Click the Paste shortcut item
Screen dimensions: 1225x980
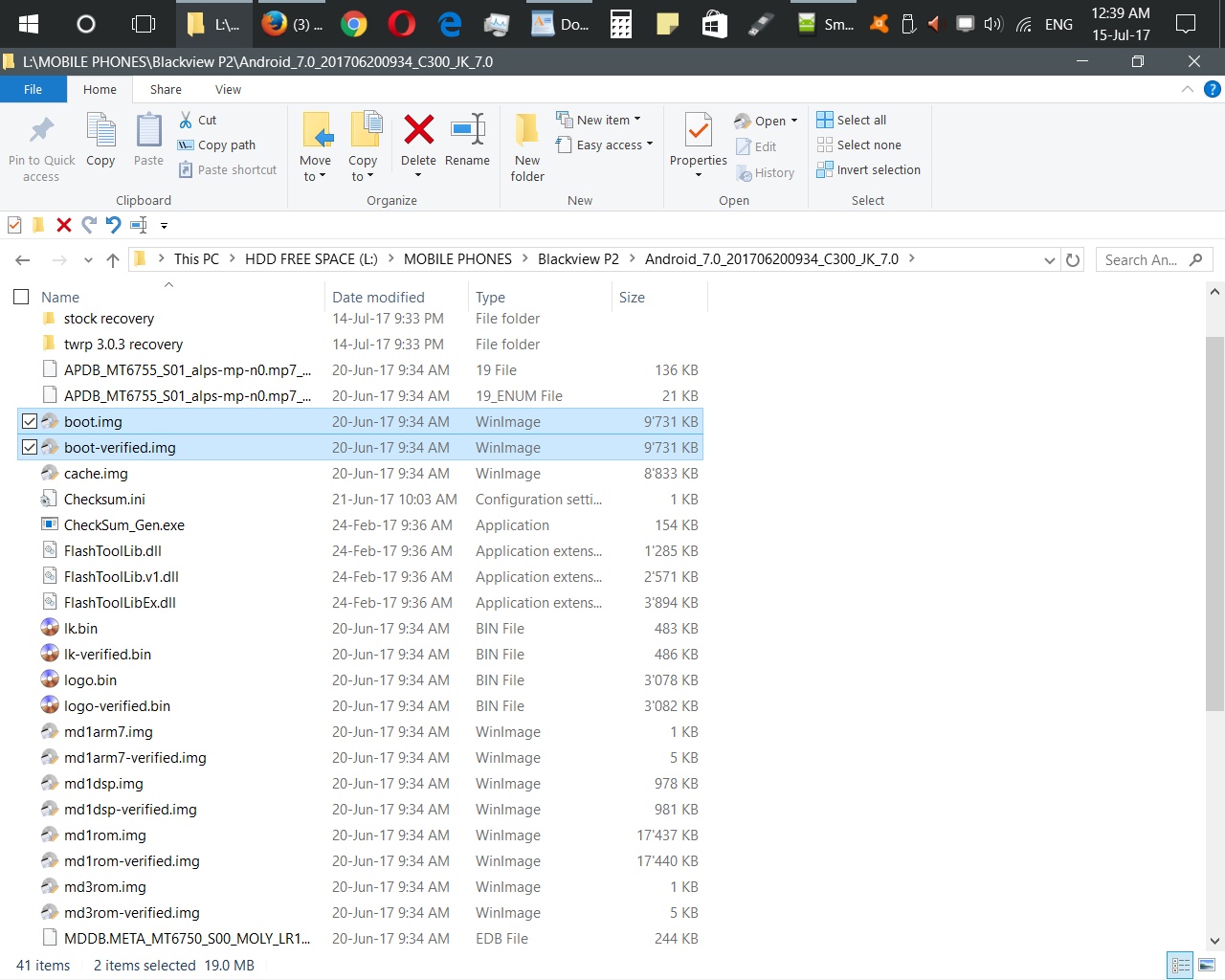tap(228, 169)
